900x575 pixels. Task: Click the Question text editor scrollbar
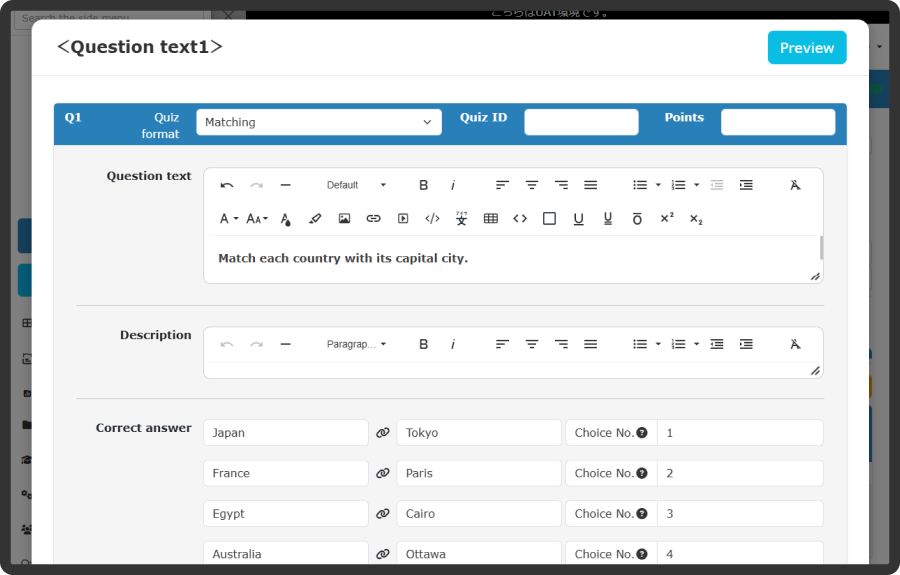[x=821, y=248]
